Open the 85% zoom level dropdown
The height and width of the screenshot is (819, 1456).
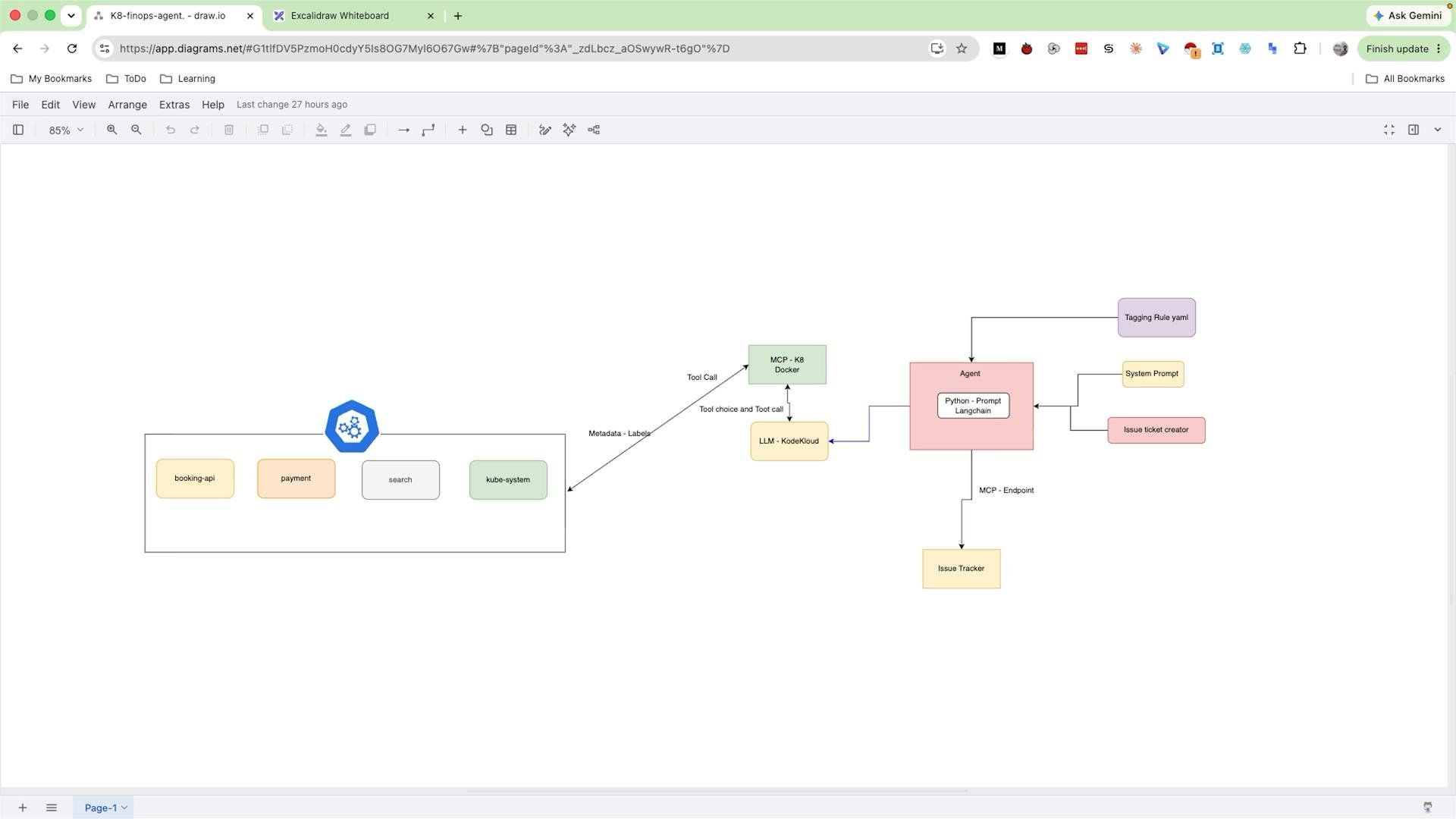click(x=65, y=130)
